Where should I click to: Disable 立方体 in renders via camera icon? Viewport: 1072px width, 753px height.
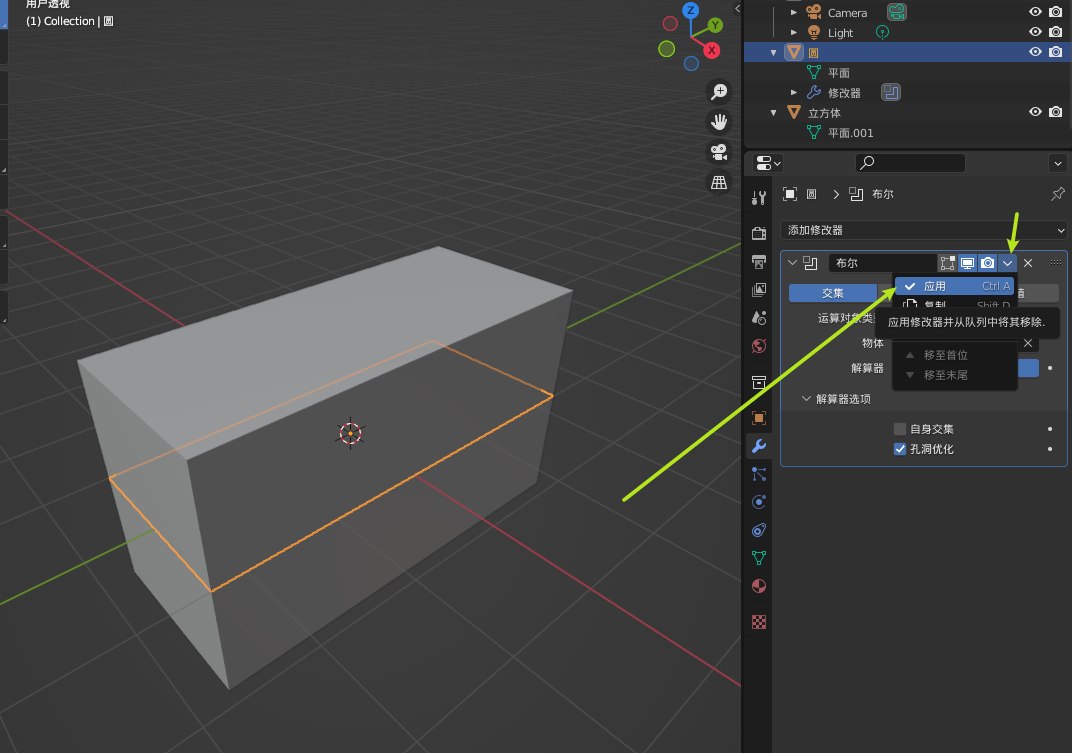(x=1056, y=111)
